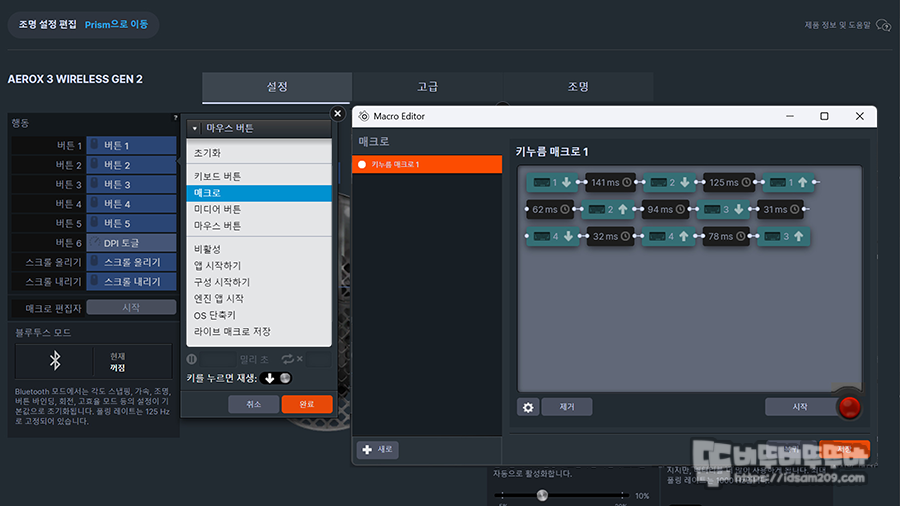
Task: Select the 78 ms delay block
Action: [x=726, y=236]
